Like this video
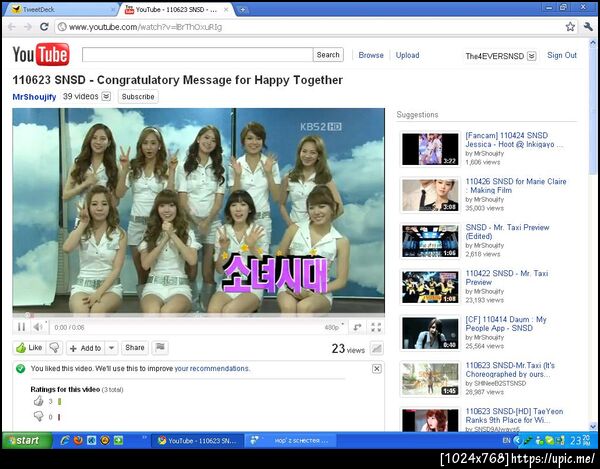This screenshot has width=600, height=469. click(29, 348)
